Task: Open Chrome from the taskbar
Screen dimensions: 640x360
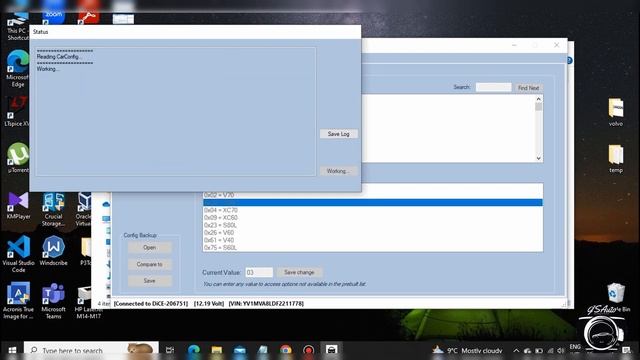Action: (x=286, y=350)
